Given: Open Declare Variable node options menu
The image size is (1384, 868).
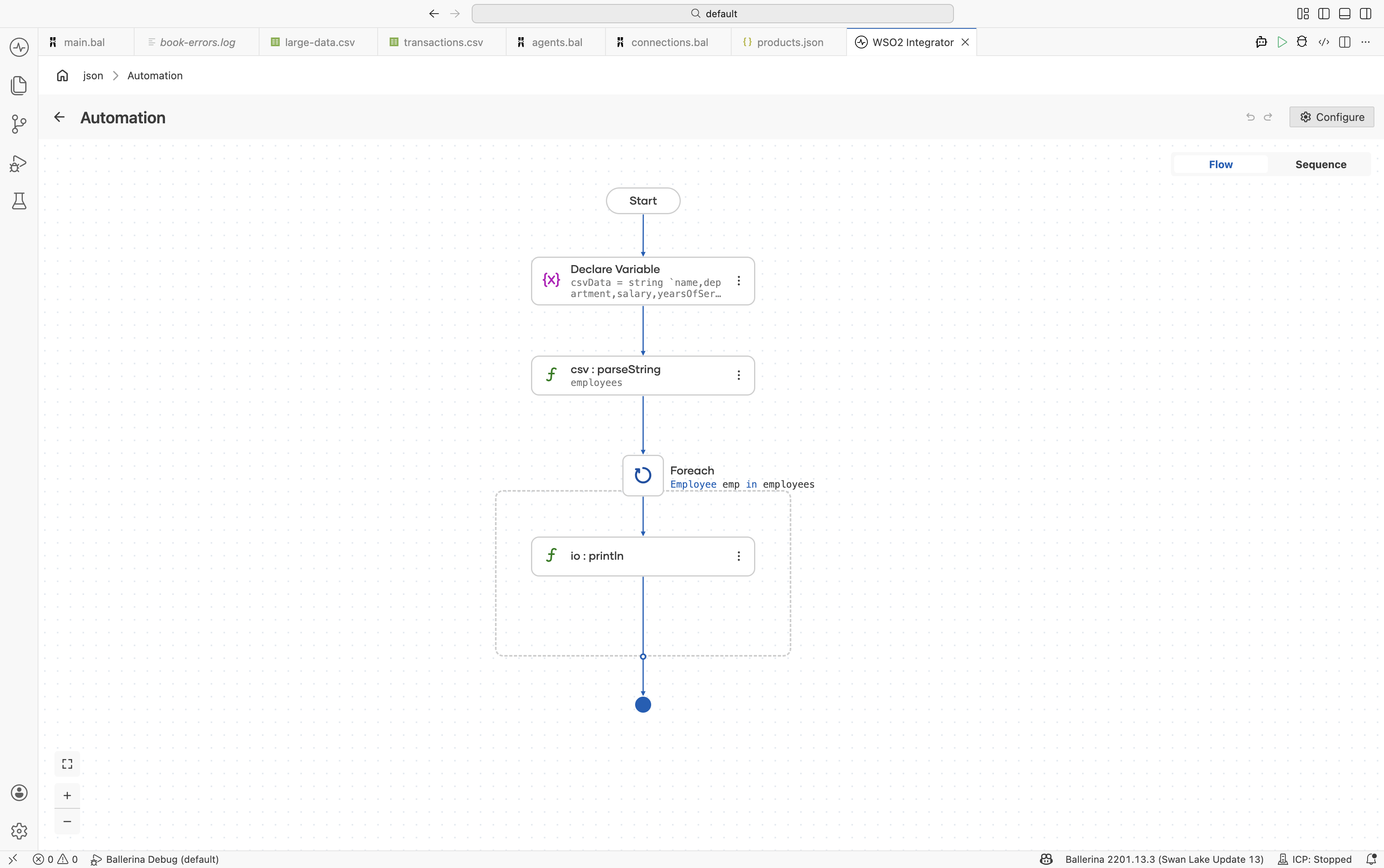Looking at the screenshot, I should pyautogui.click(x=739, y=281).
